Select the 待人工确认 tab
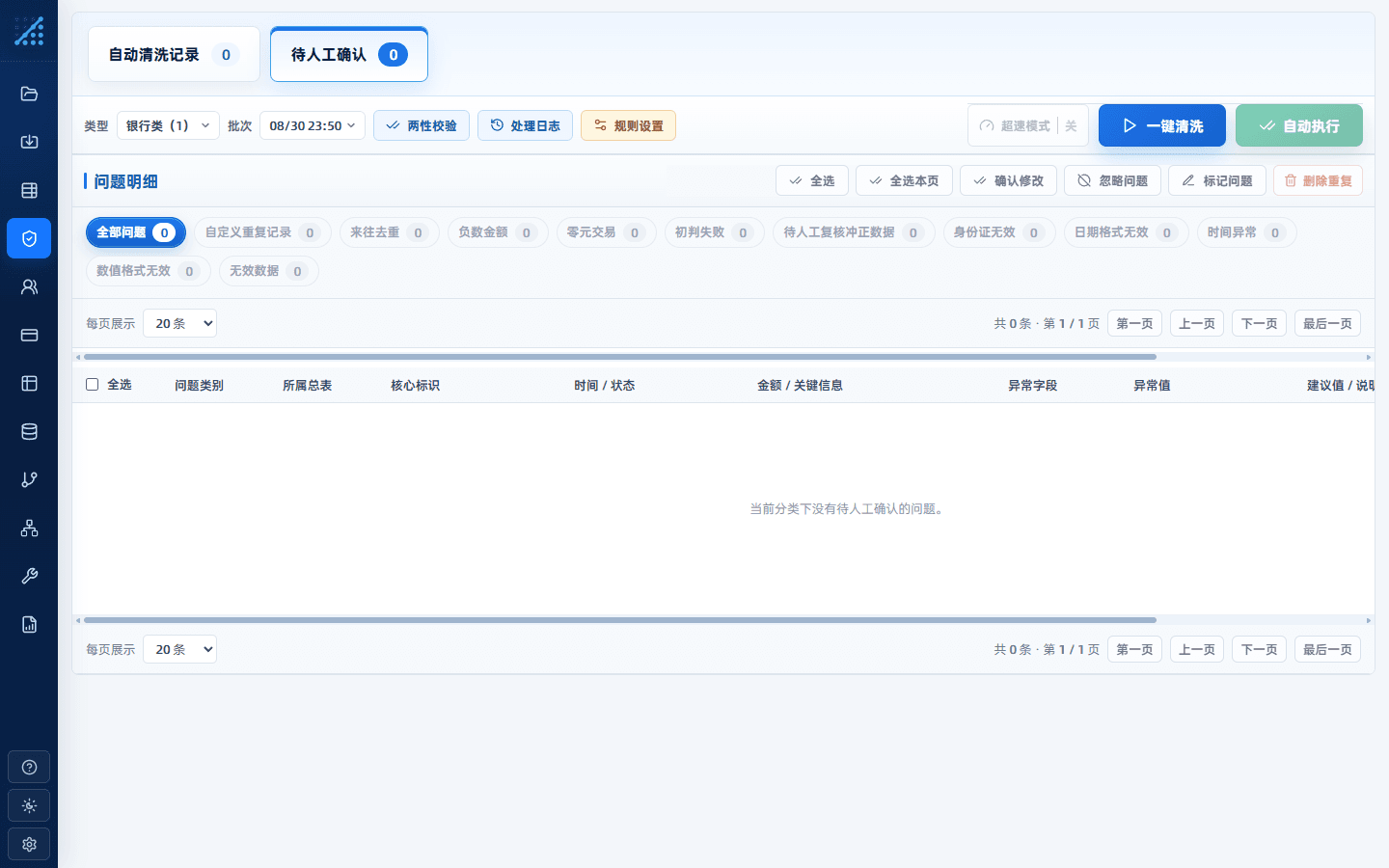Screen dimensions: 1389x868 349,54
